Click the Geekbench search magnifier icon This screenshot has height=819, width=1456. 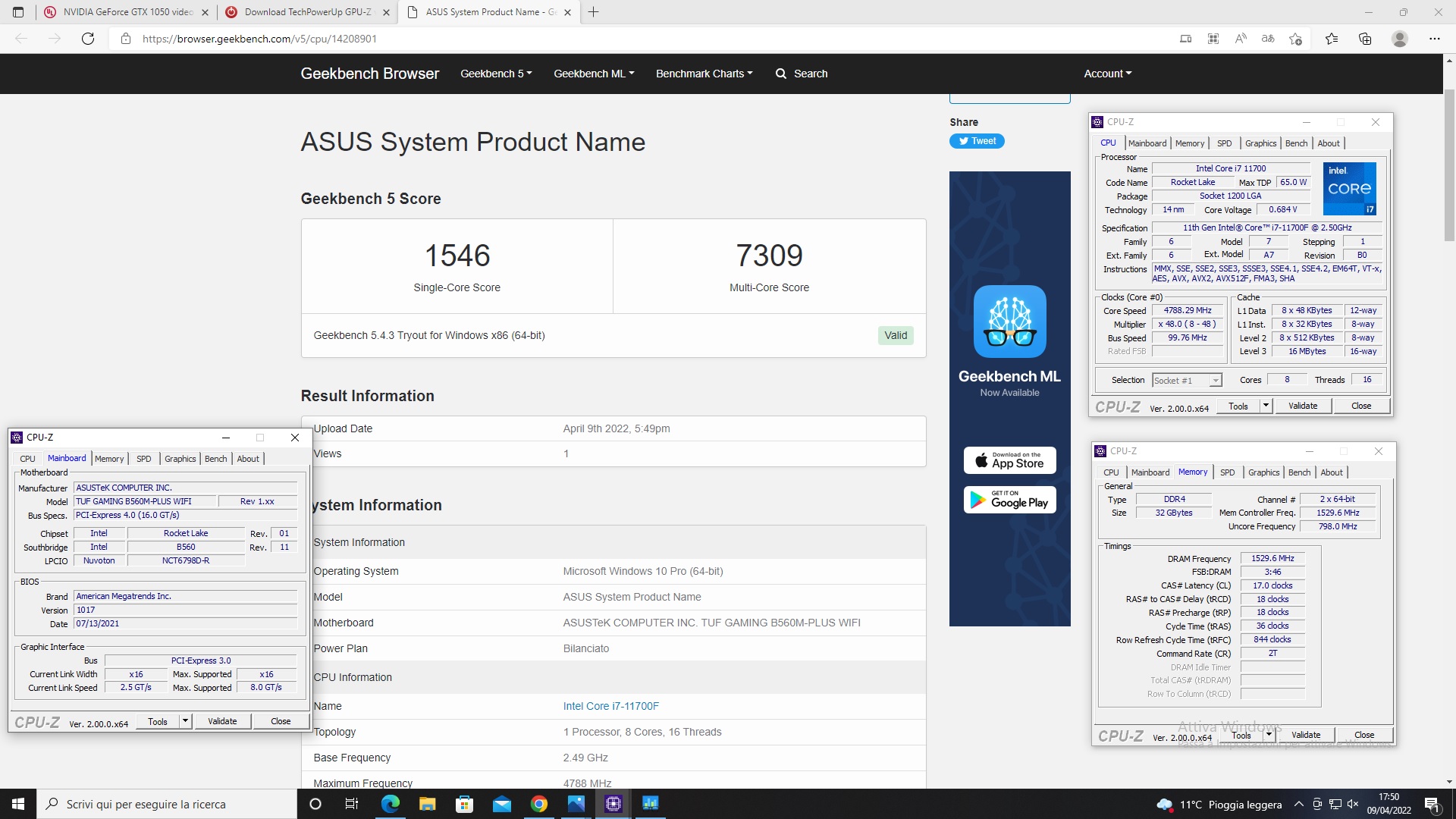[781, 74]
